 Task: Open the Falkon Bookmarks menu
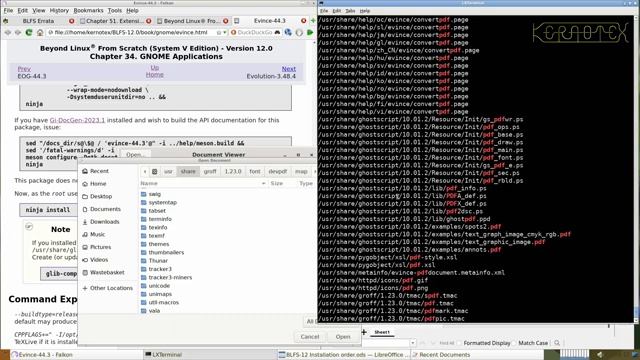click(88, 10)
